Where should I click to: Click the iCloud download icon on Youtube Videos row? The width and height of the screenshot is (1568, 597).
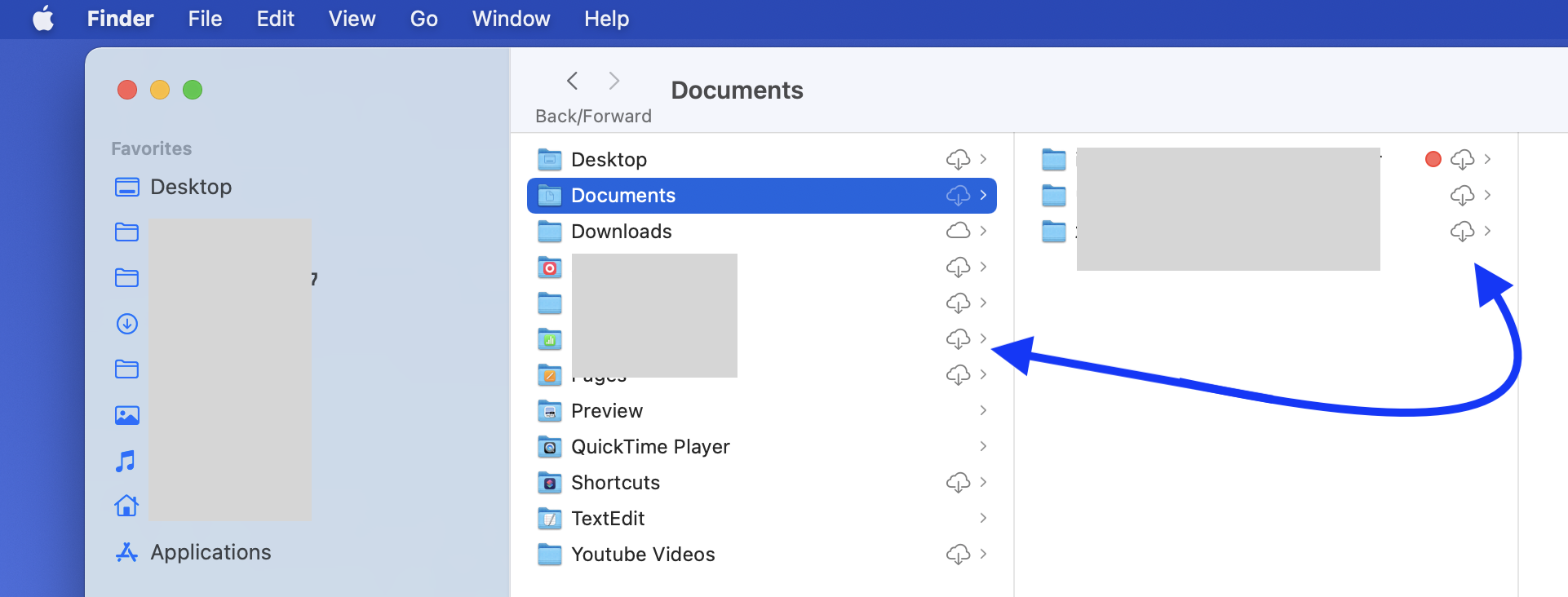pos(958,554)
